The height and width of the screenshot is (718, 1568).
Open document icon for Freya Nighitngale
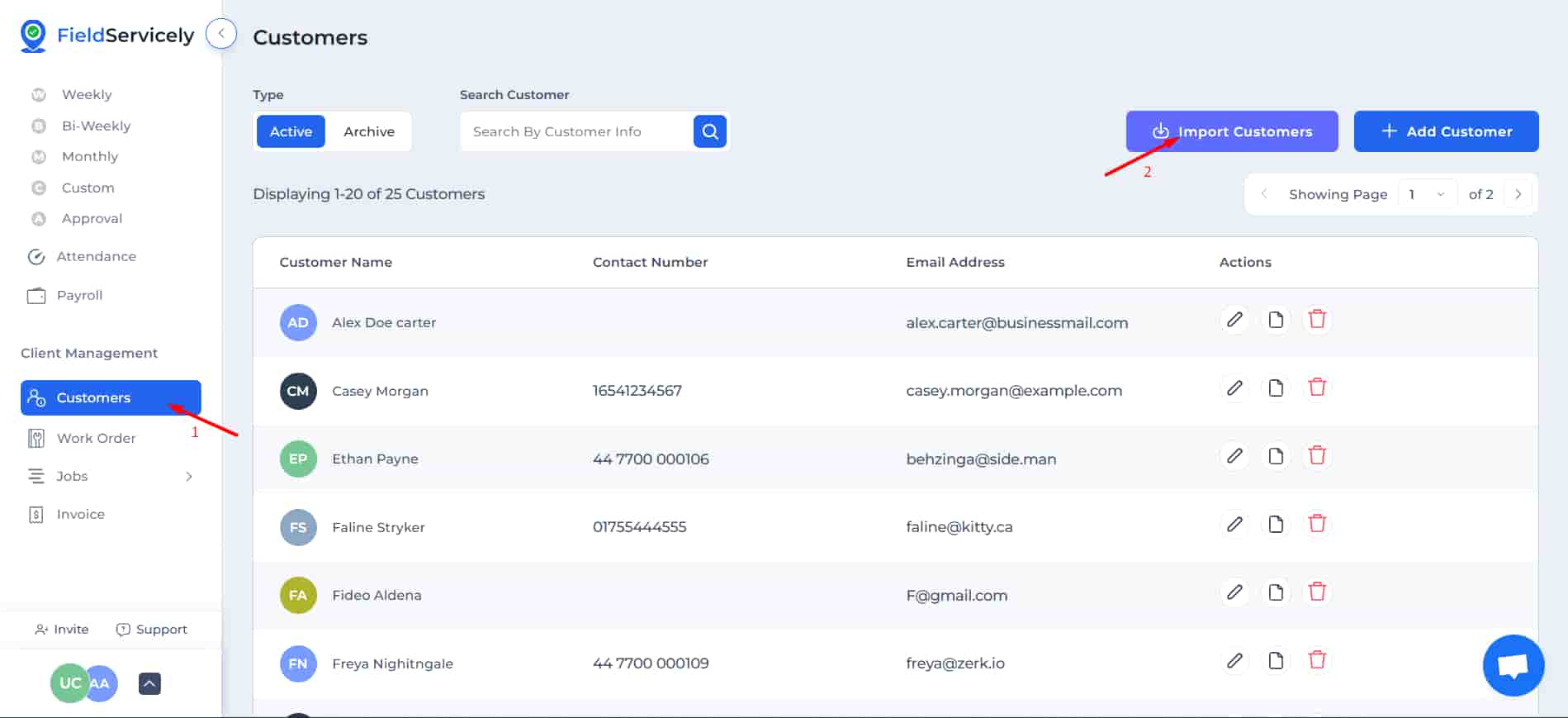tap(1276, 661)
